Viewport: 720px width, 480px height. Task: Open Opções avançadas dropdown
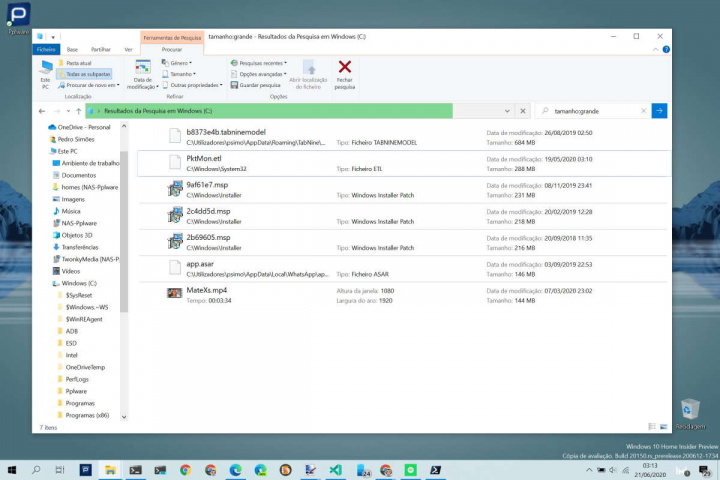[x=262, y=74]
